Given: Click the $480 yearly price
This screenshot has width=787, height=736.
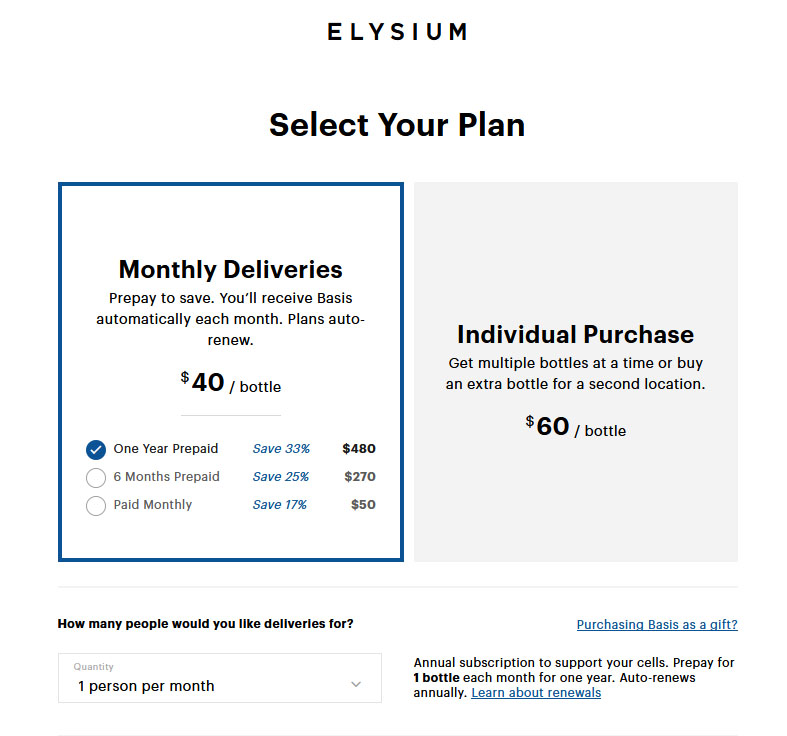Looking at the screenshot, I should click(359, 449).
